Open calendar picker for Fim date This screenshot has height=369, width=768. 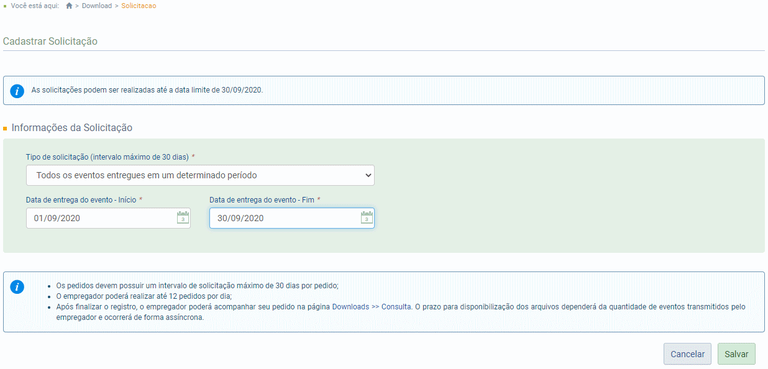coord(366,218)
